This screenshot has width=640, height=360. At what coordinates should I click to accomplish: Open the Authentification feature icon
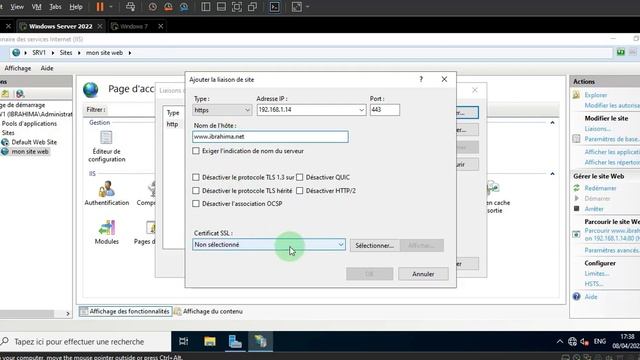click(x=107, y=189)
